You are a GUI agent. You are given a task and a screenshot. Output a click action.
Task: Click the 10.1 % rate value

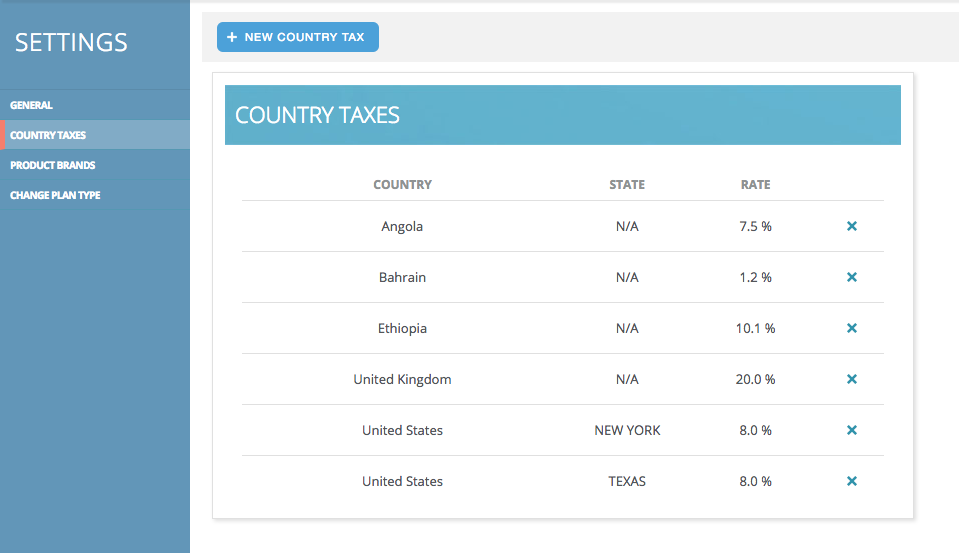[x=755, y=328]
